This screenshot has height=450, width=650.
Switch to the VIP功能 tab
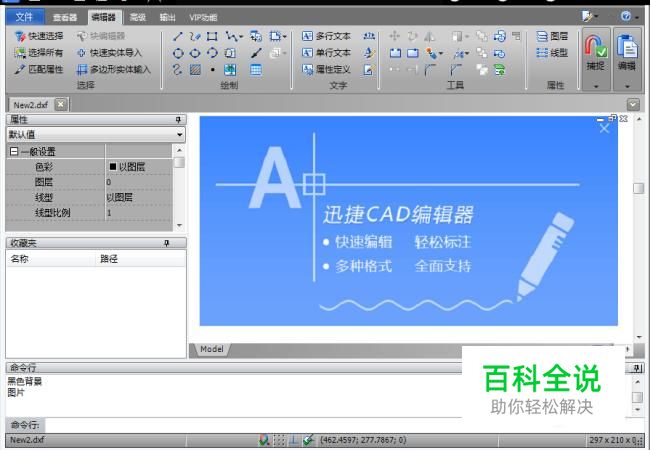pos(203,17)
